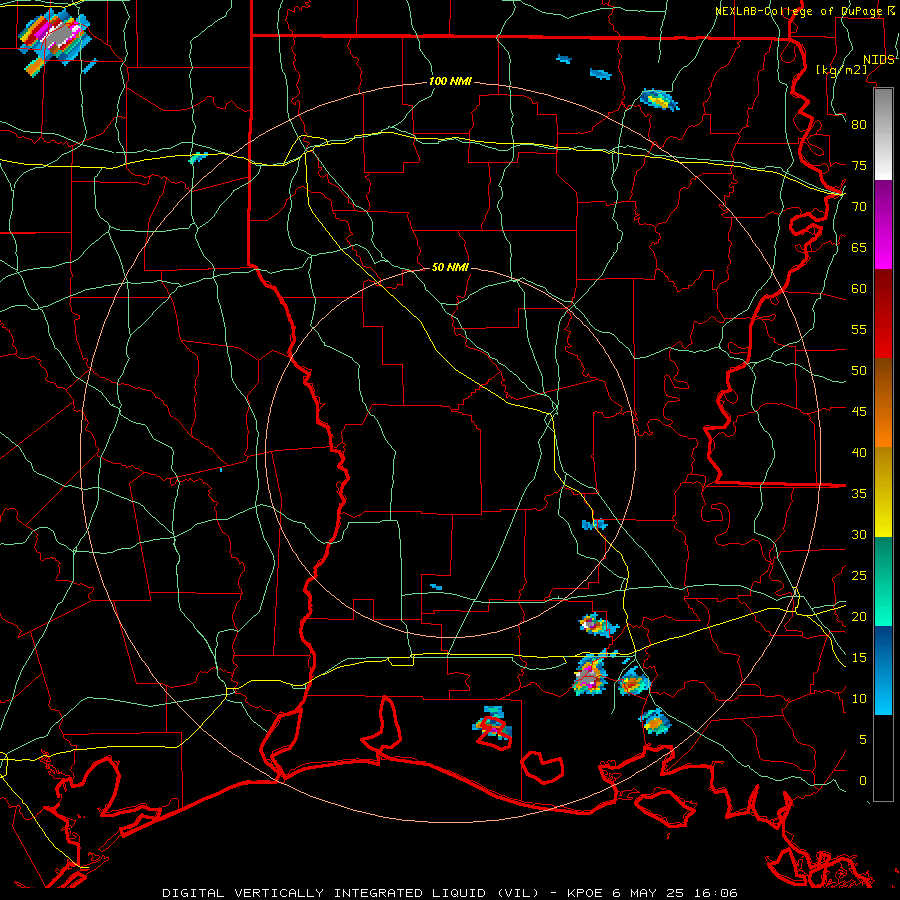Click the intense storm cluster in the upper-left corner
The width and height of the screenshot is (900, 900).
click(x=56, y=40)
